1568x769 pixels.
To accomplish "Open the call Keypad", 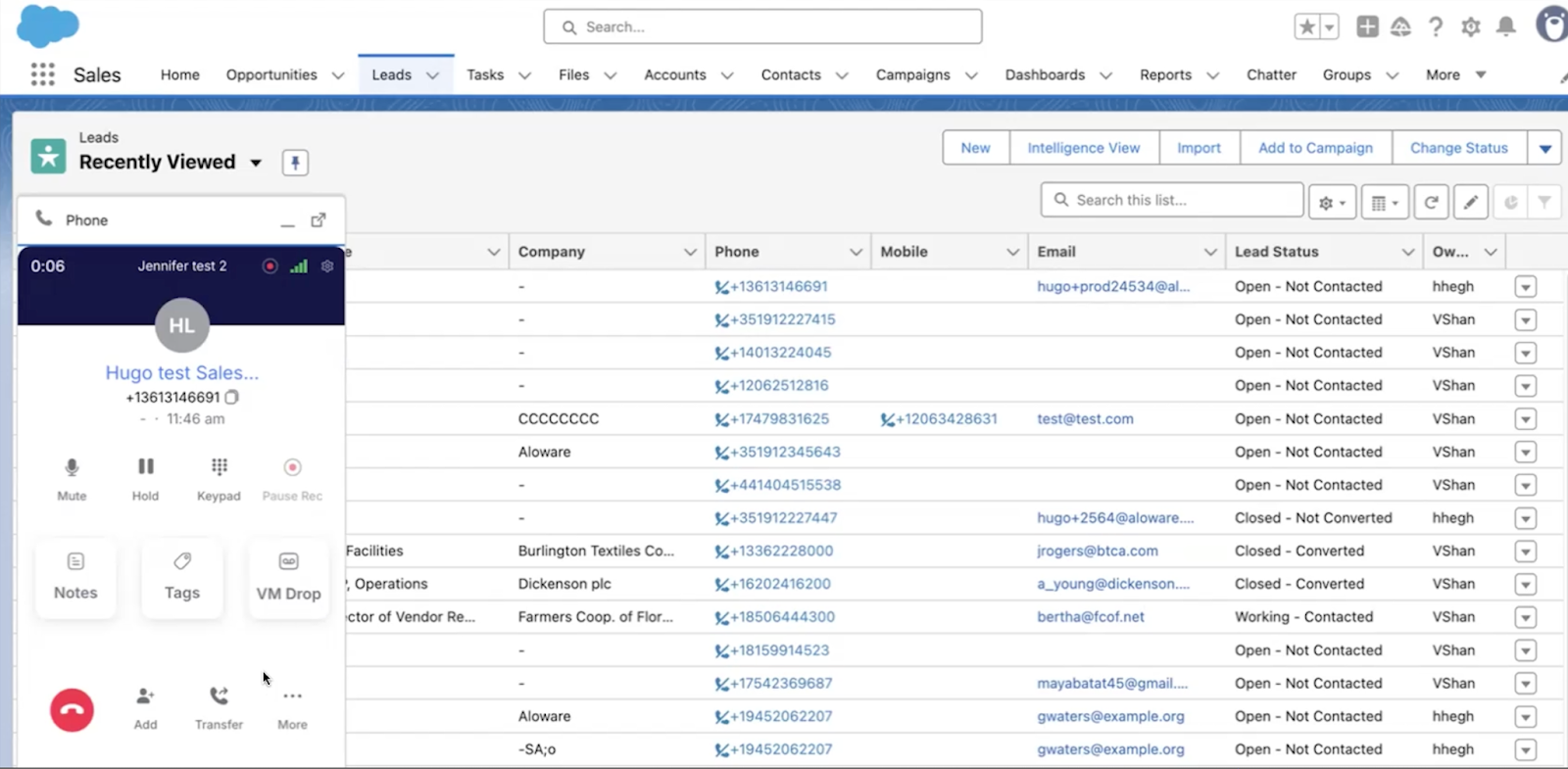I will coord(219,478).
